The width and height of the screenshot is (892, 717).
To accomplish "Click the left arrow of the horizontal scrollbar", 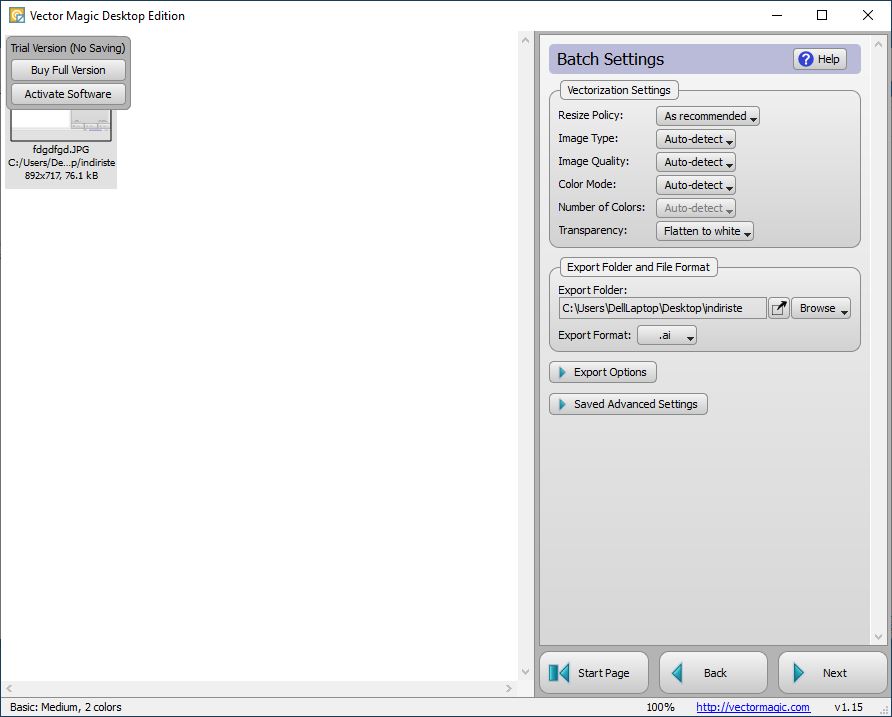I will [x=9, y=689].
